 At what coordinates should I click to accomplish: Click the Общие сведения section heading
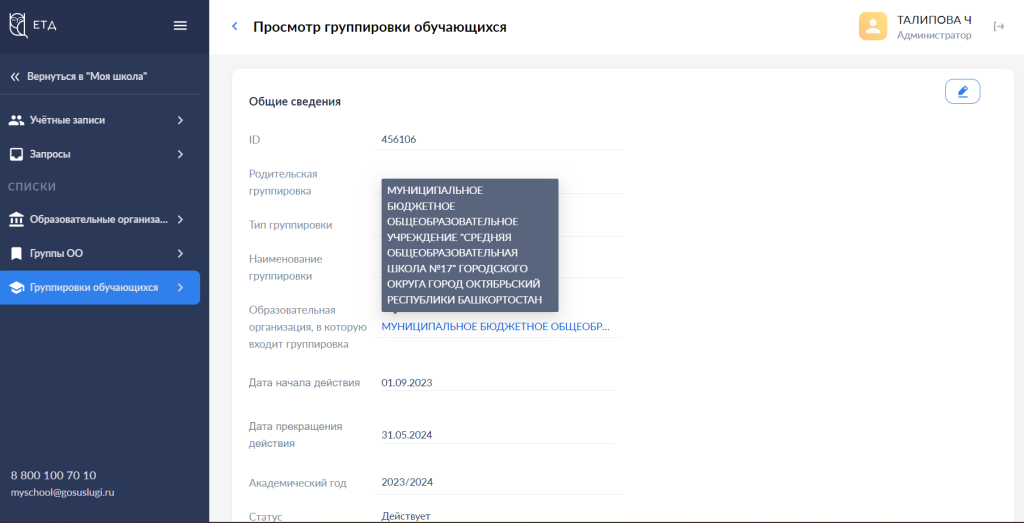[295, 101]
